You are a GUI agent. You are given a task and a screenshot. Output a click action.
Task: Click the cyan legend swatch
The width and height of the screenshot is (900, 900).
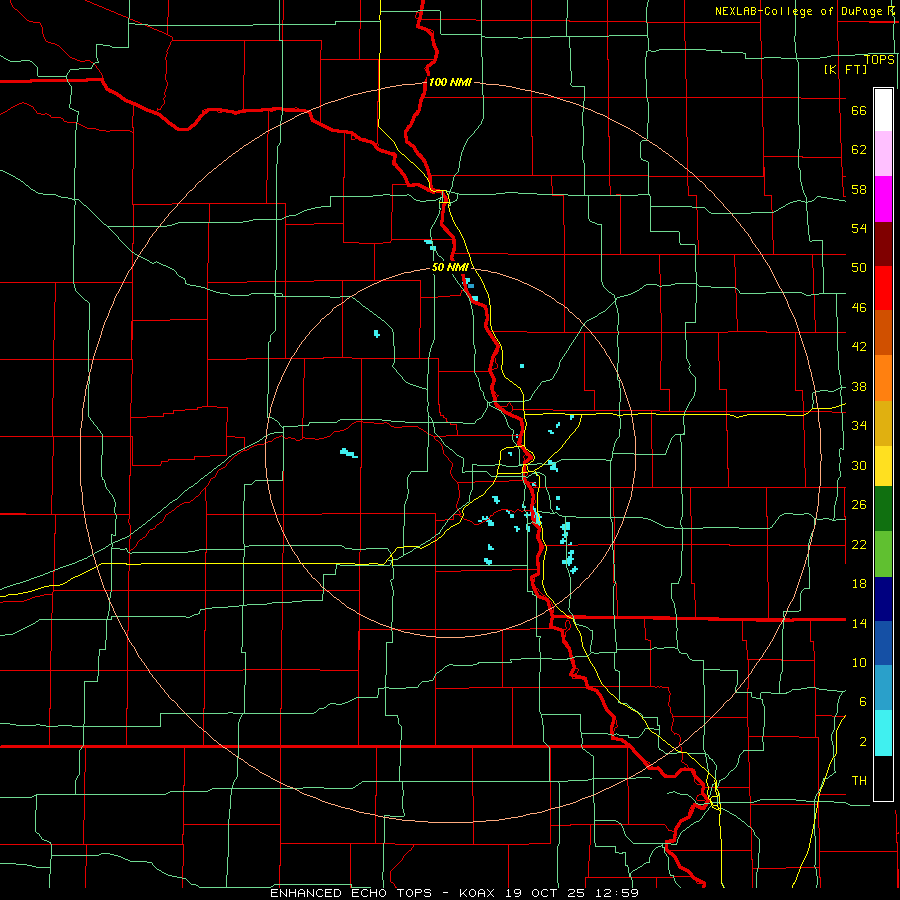[883, 733]
